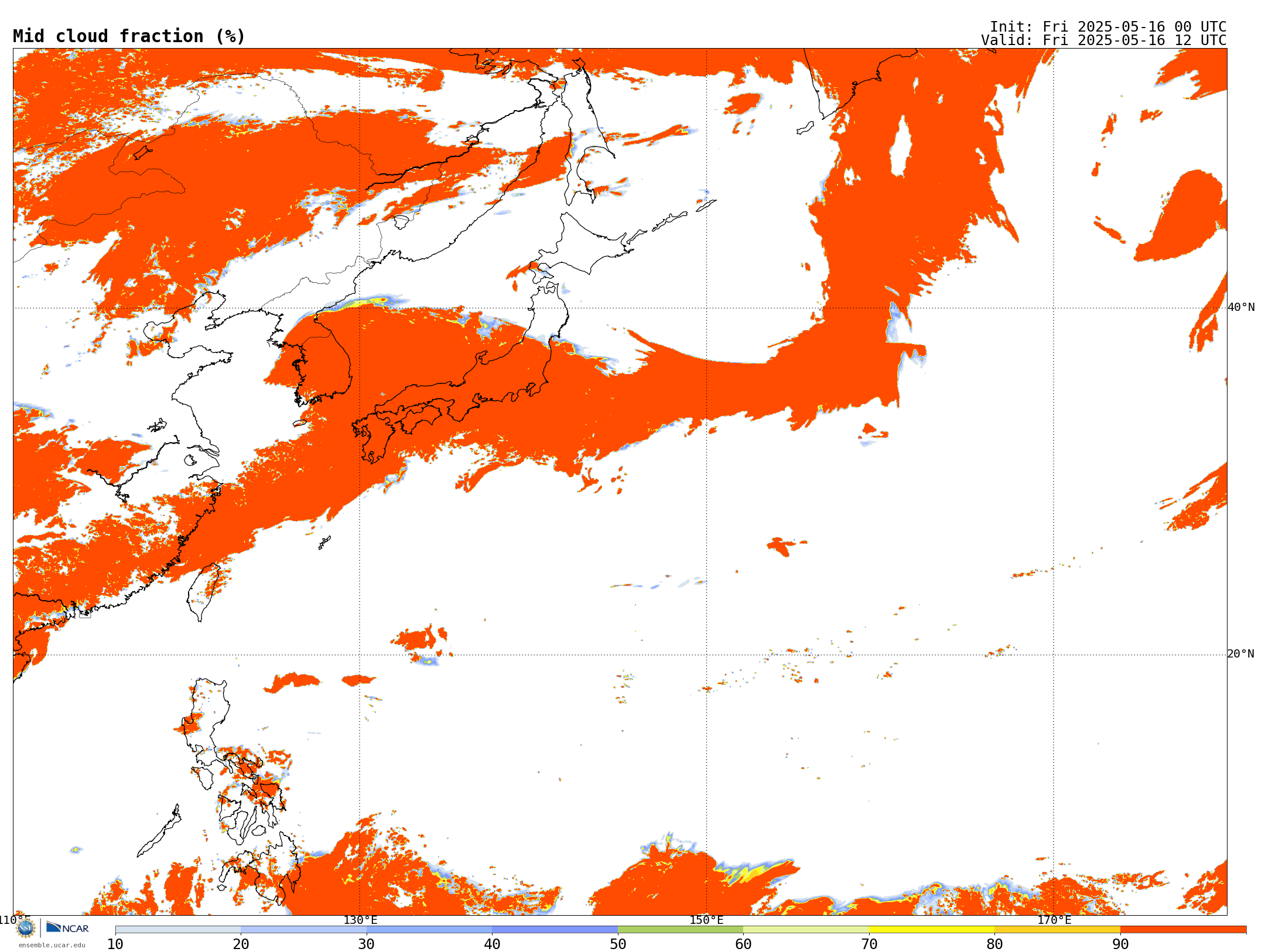The height and width of the screenshot is (952, 1265).
Task: Select the green 50–60 colorbar segment
Action: pyautogui.click(x=681, y=930)
